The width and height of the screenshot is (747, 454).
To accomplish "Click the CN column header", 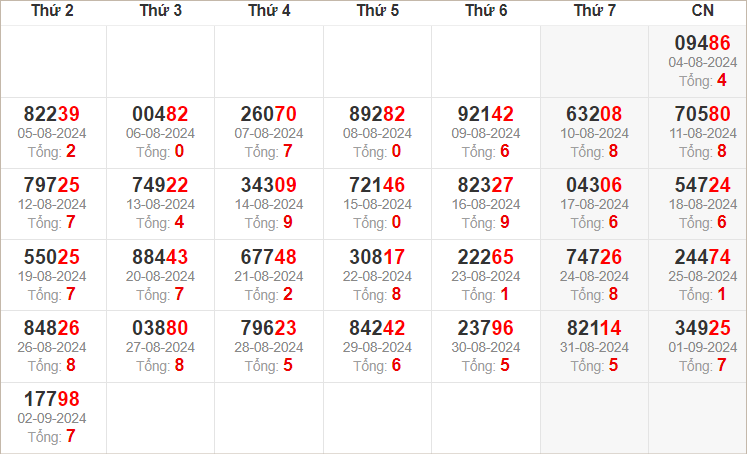I will click(x=701, y=11).
